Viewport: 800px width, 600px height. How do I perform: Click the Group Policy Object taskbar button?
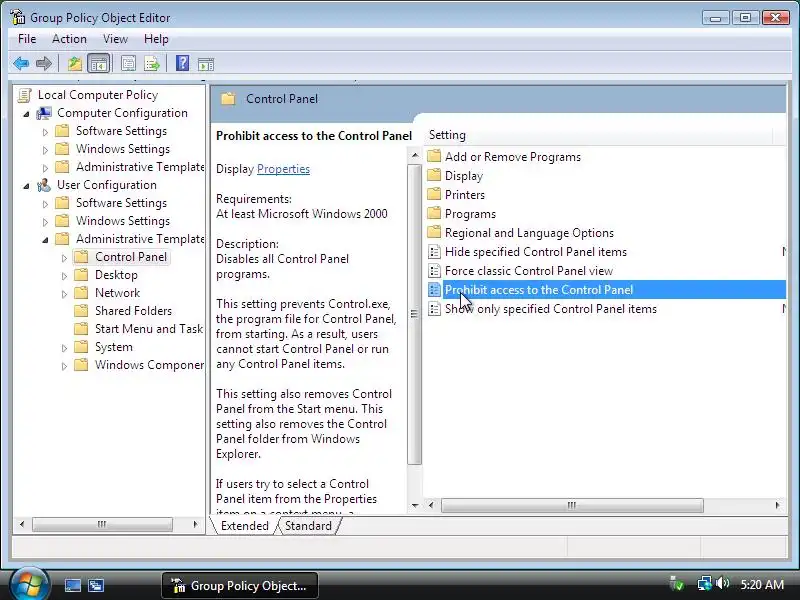pyautogui.click(x=240, y=586)
